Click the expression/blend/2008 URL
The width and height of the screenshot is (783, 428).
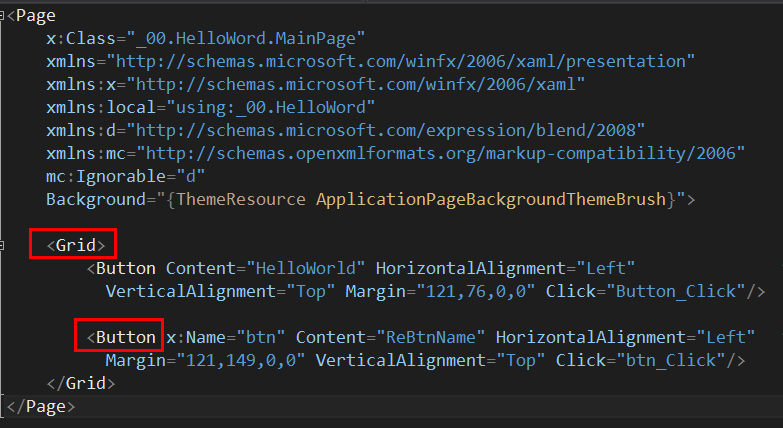[x=386, y=130]
